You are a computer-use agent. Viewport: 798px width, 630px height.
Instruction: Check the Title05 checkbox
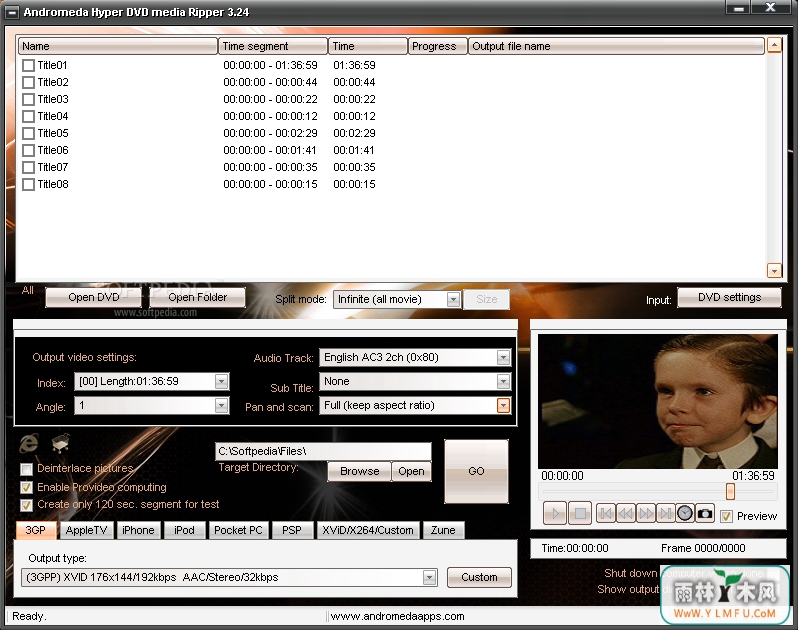pos(28,133)
